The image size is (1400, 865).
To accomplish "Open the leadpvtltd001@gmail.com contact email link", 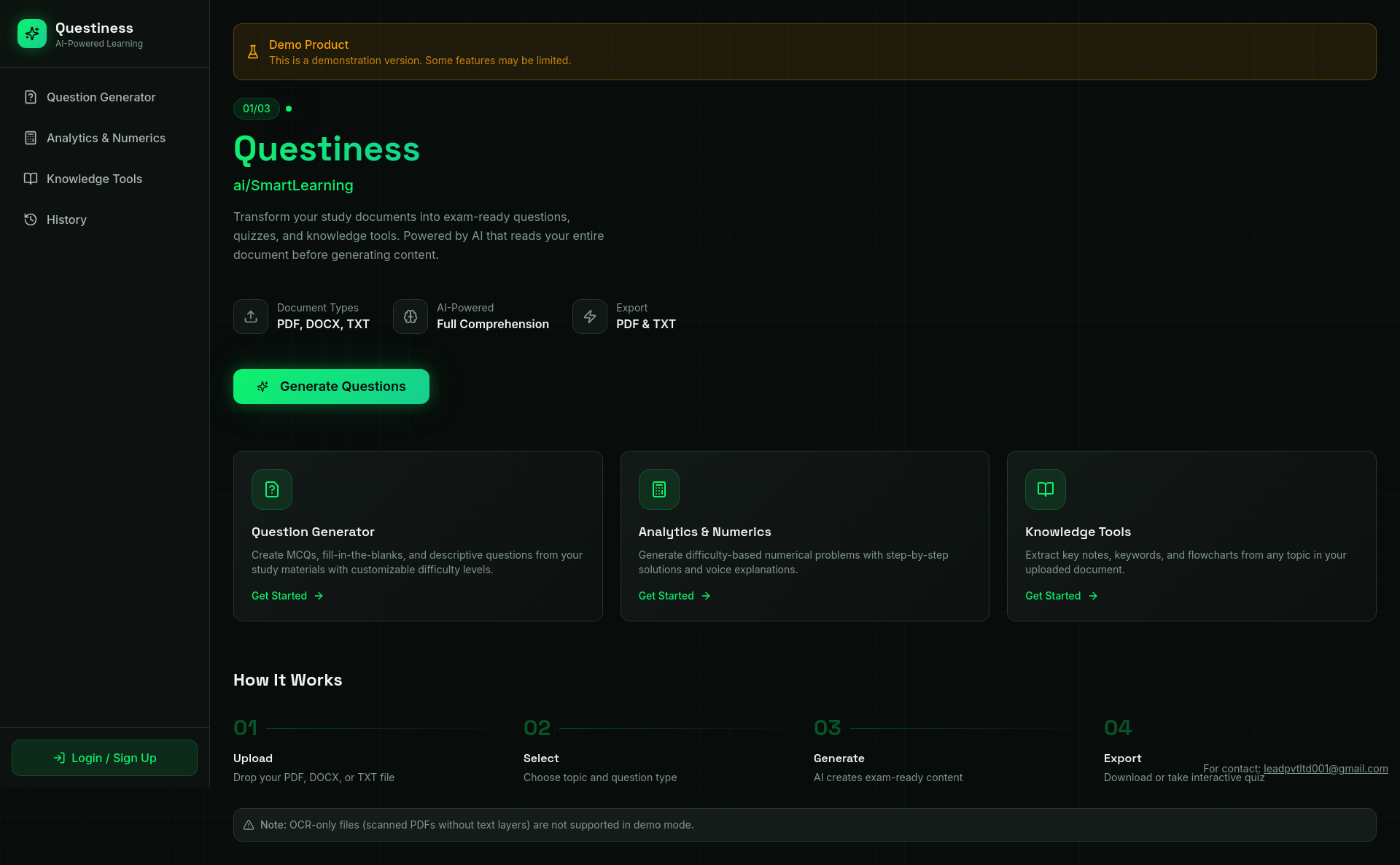I will 1324,768.
